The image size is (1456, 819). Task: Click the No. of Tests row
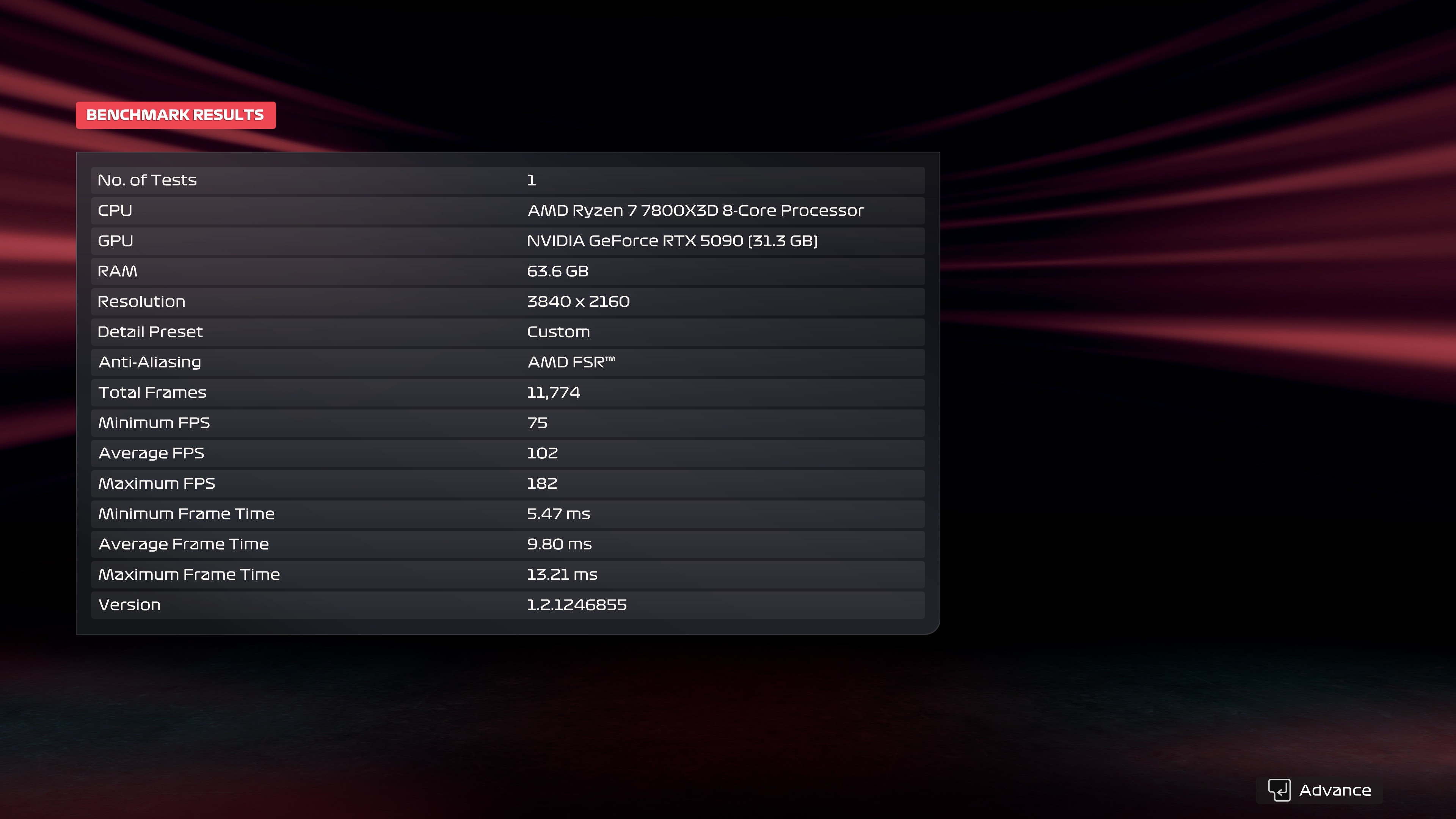[x=507, y=180]
